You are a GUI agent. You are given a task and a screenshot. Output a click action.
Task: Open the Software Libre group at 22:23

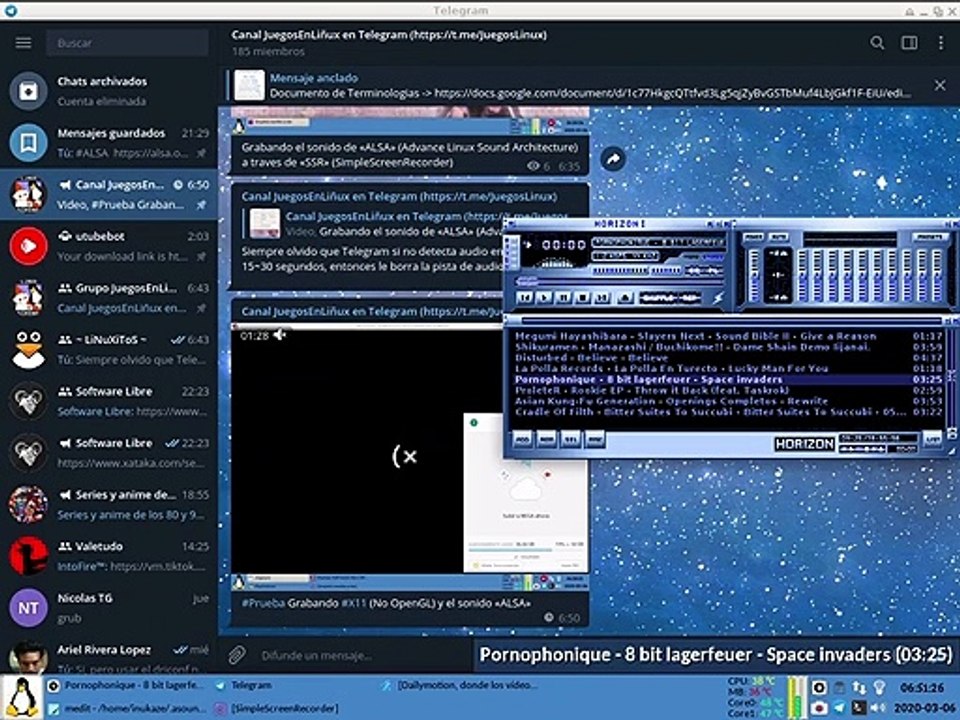(109, 401)
